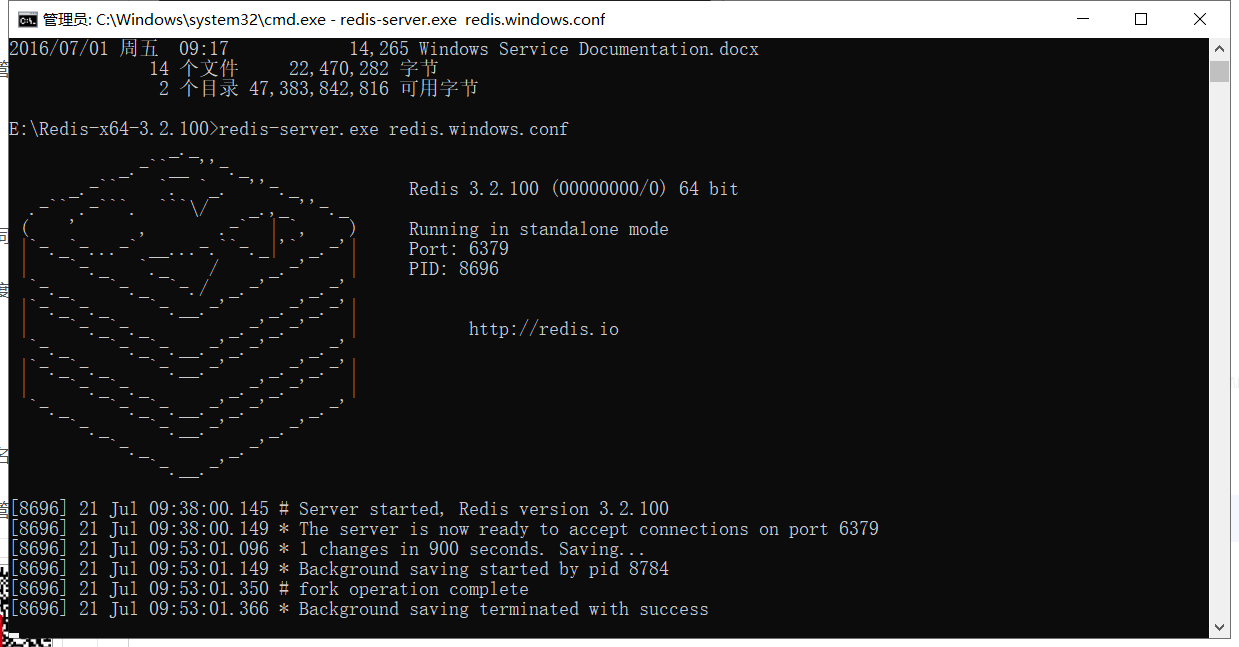Viewport: 1239px width, 647px height.
Task: Click '47,383,842,816 可用字节' free space text
Action: click(363, 89)
